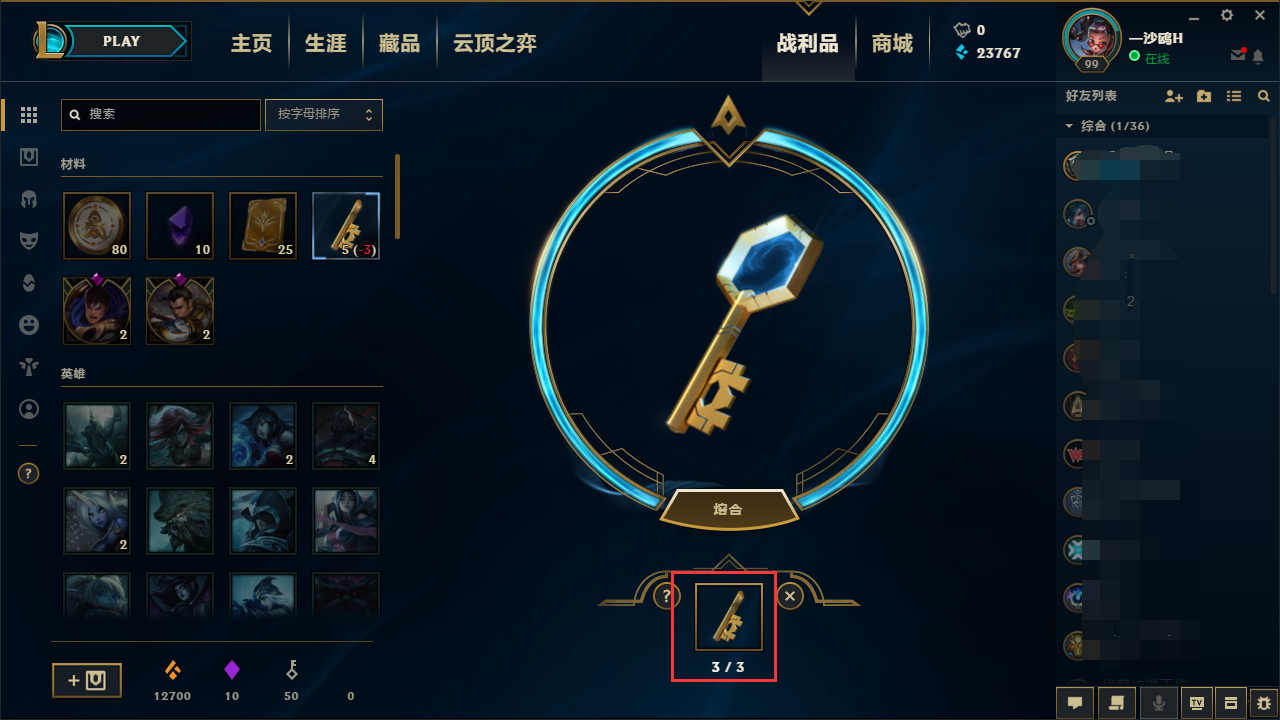Open the 按字母排序 sort dropdown

point(323,114)
